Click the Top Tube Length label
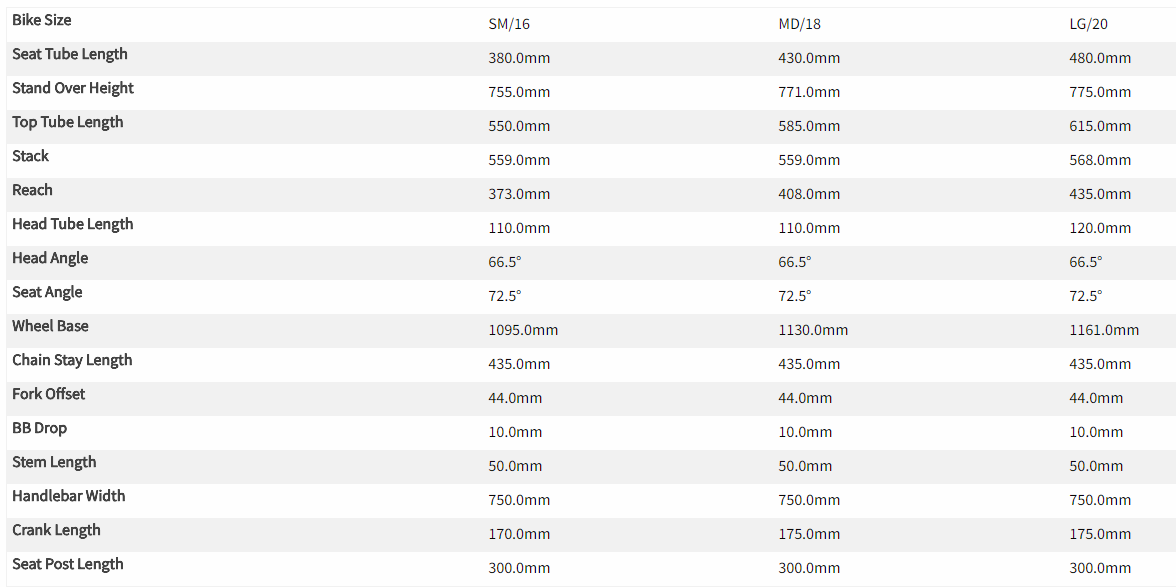The height and width of the screenshot is (587, 1176). pos(68,122)
